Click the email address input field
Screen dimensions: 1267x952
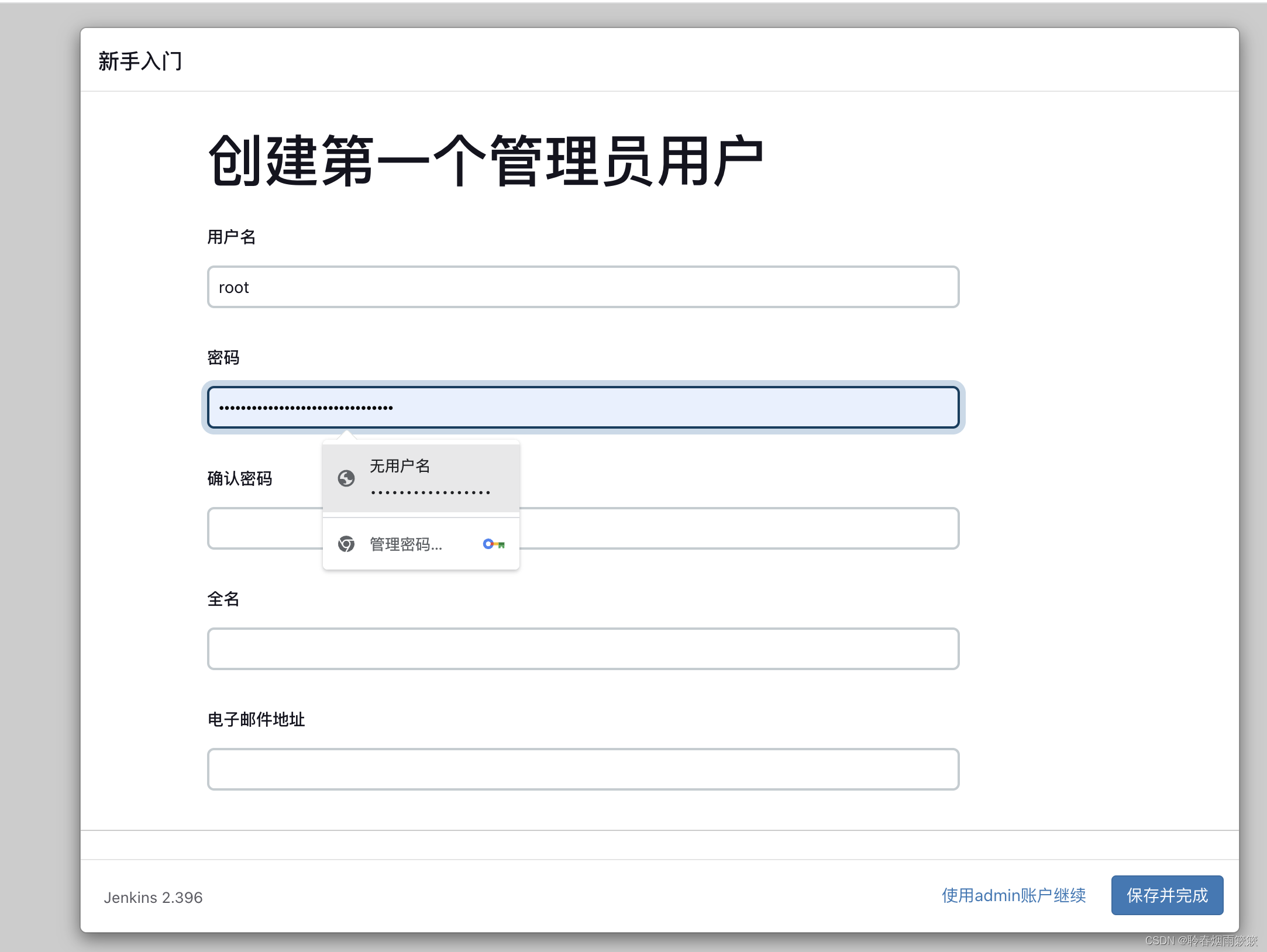pos(583,769)
